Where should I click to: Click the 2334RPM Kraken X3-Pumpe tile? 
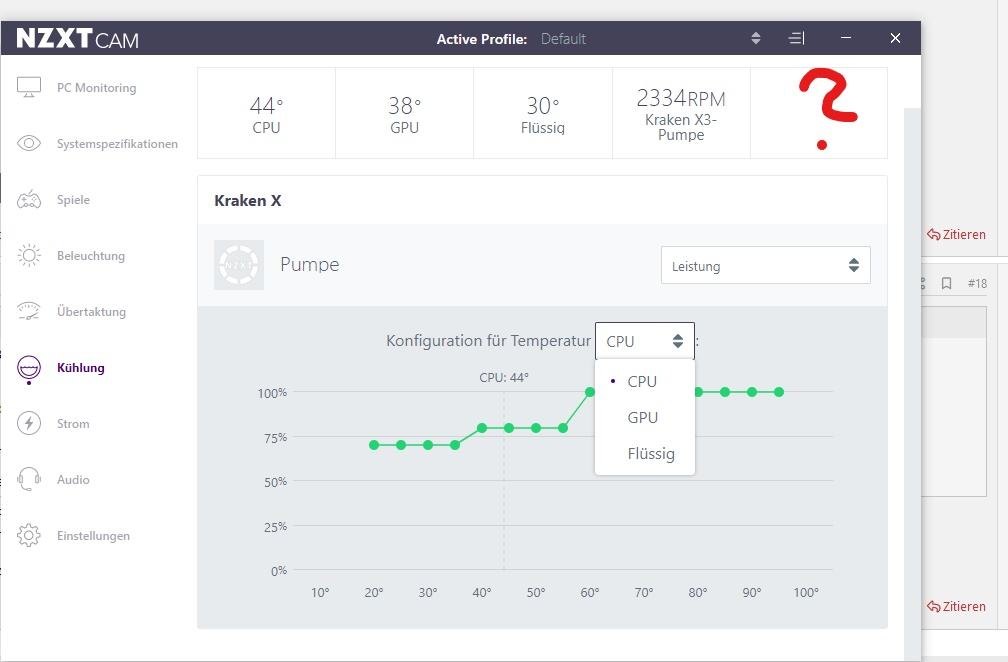point(681,113)
